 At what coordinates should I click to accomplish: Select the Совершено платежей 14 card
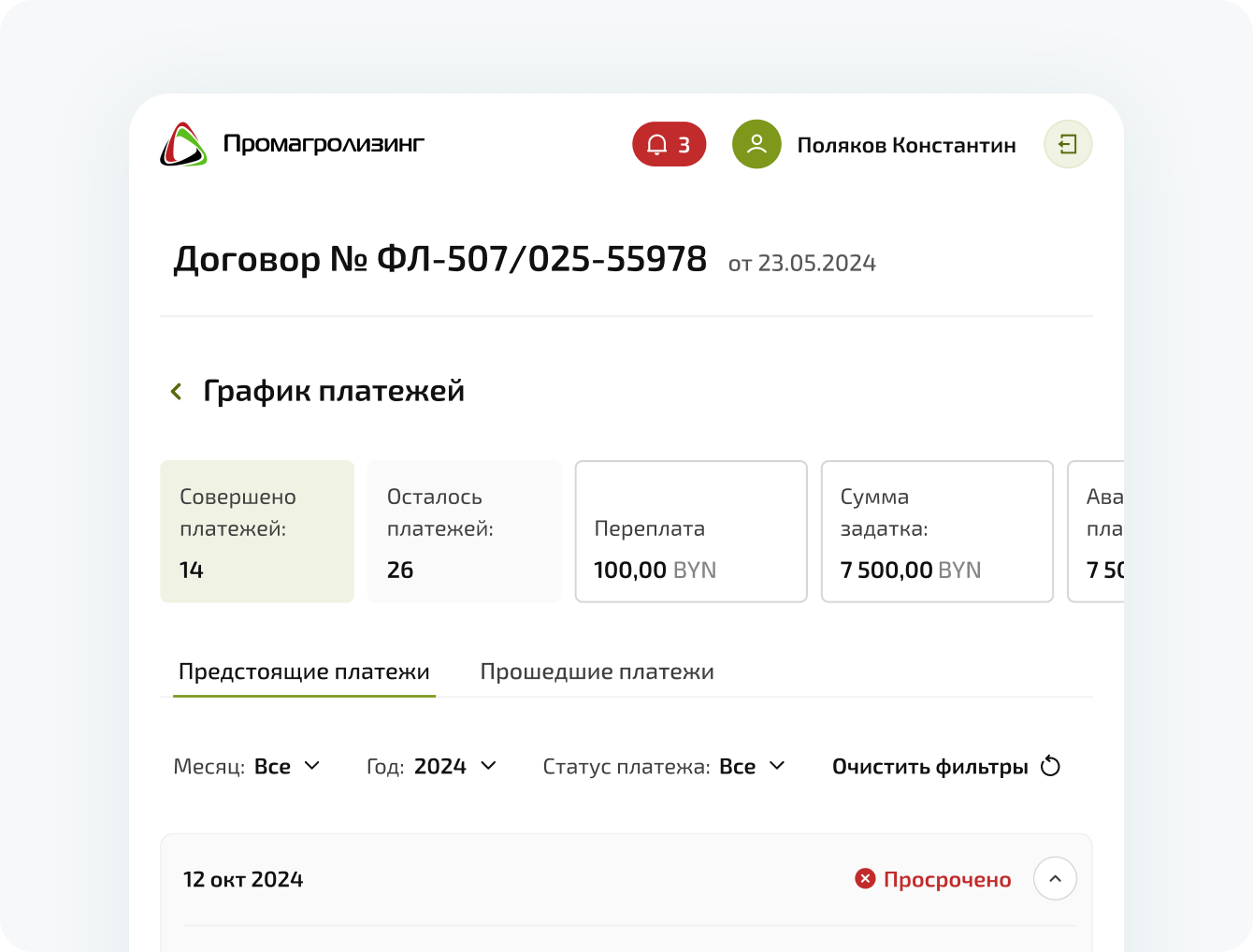[x=257, y=531]
